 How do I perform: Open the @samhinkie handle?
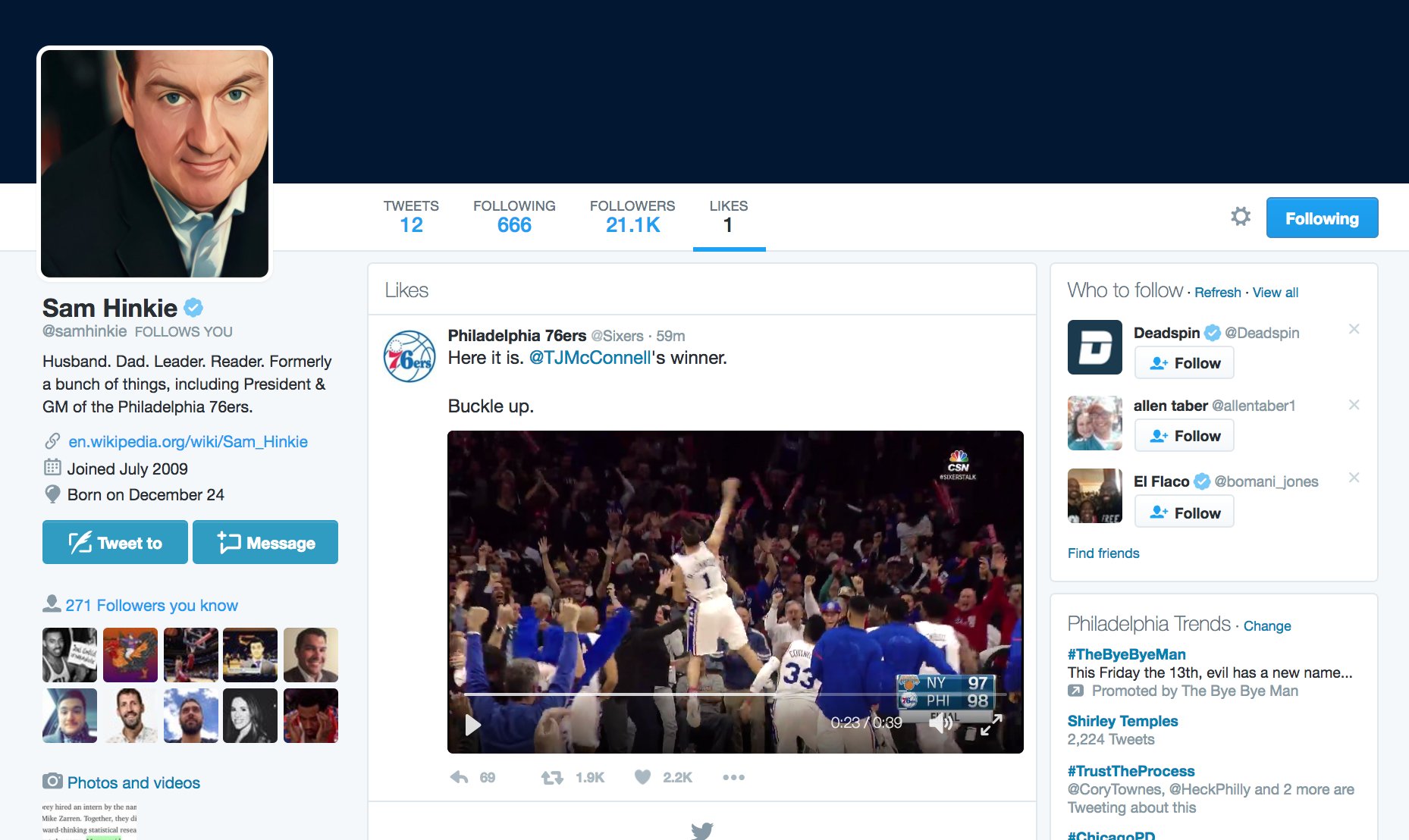[85, 331]
